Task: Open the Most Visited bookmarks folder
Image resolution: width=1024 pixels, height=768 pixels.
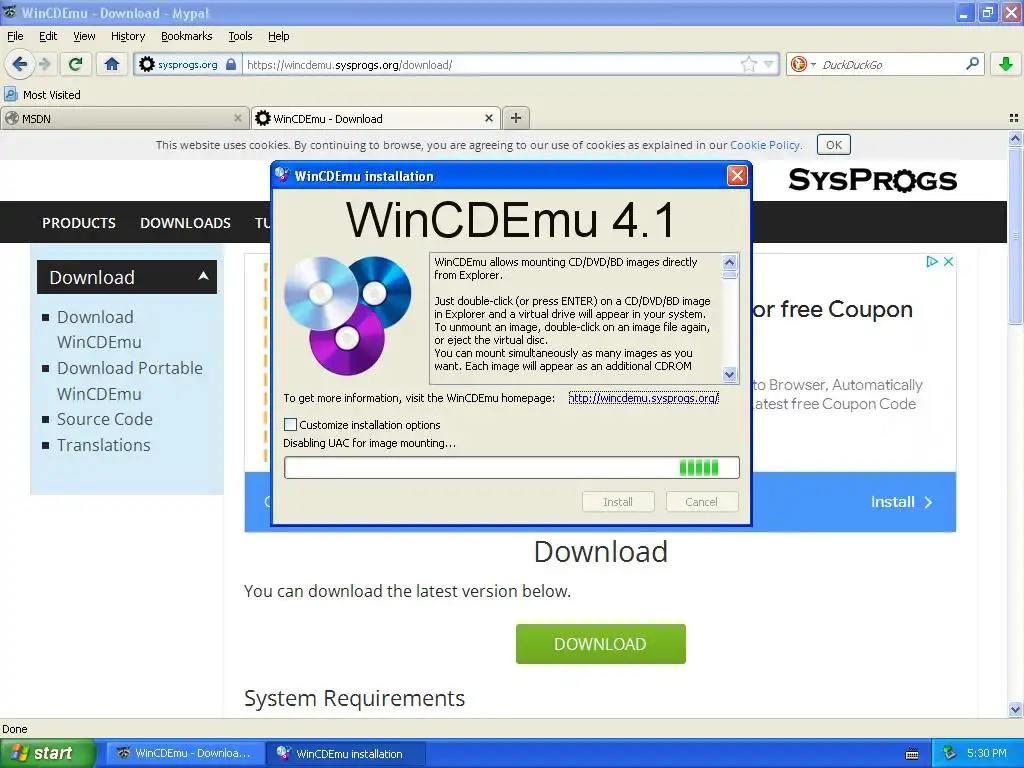Action: 43,95
